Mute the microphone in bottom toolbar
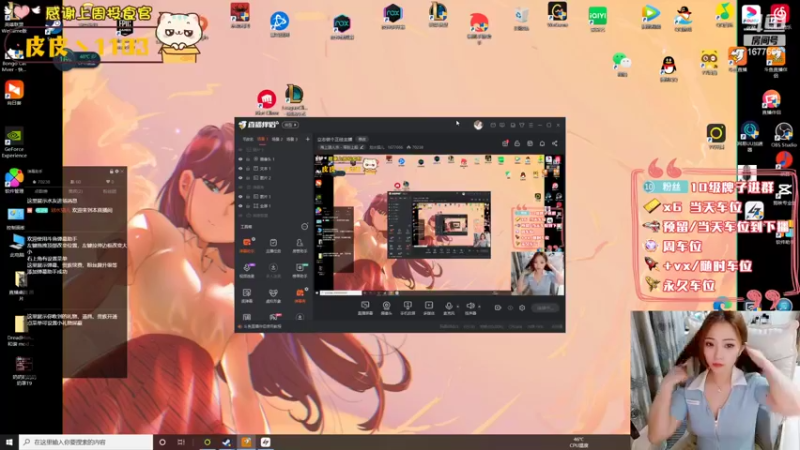This screenshot has width=800, height=450. pyautogui.click(x=448, y=308)
